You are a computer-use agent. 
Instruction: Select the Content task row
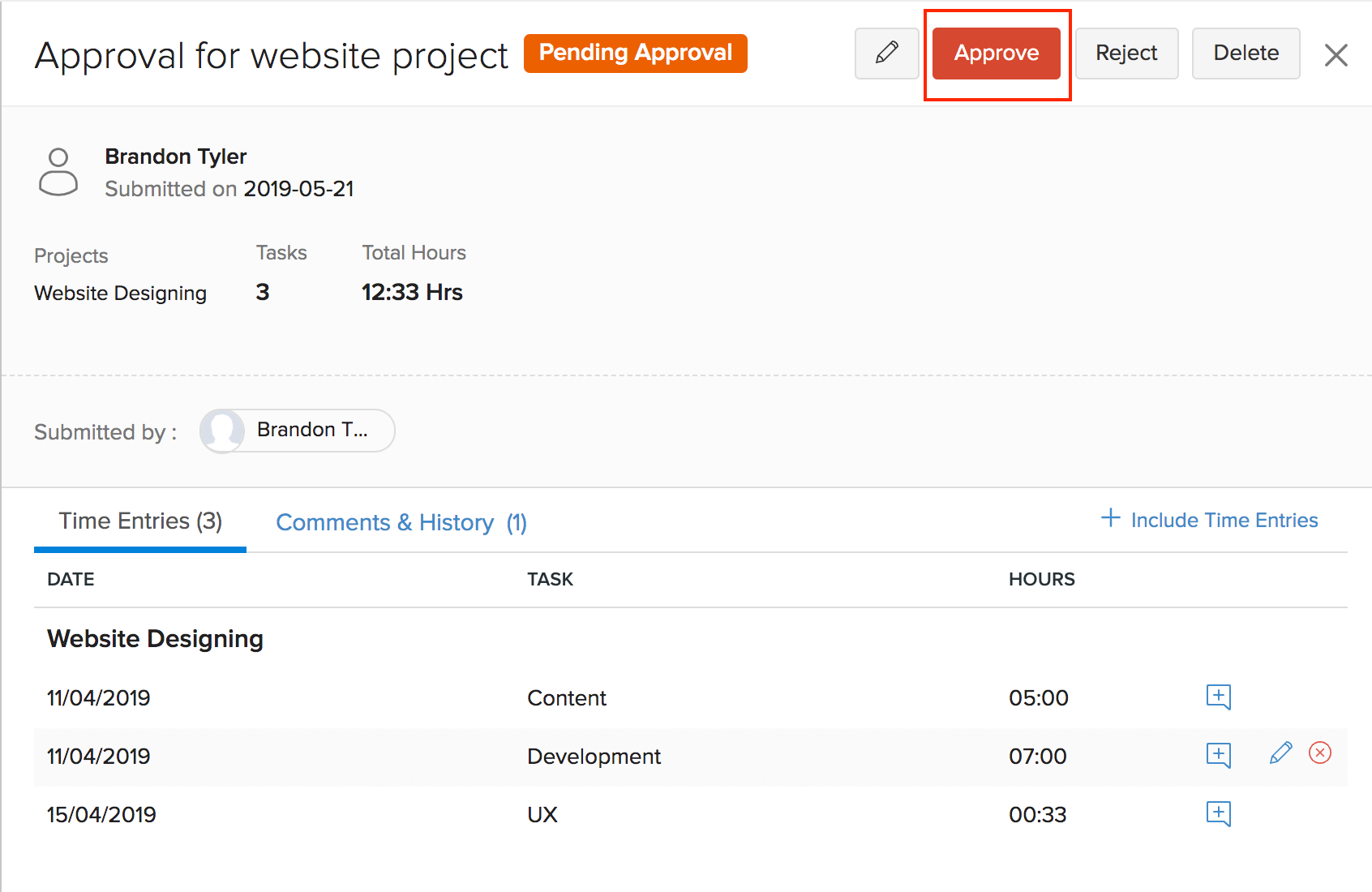coord(566,698)
